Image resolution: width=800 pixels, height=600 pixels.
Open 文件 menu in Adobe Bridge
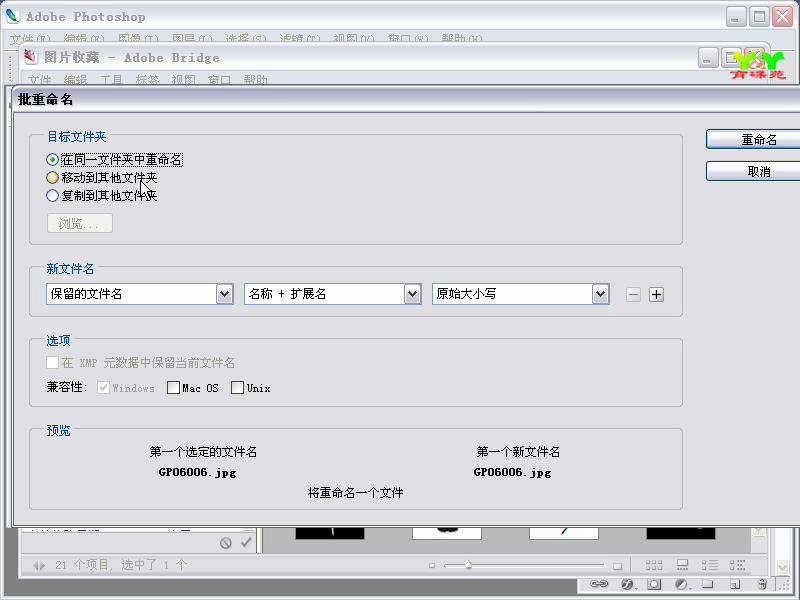[x=40, y=80]
